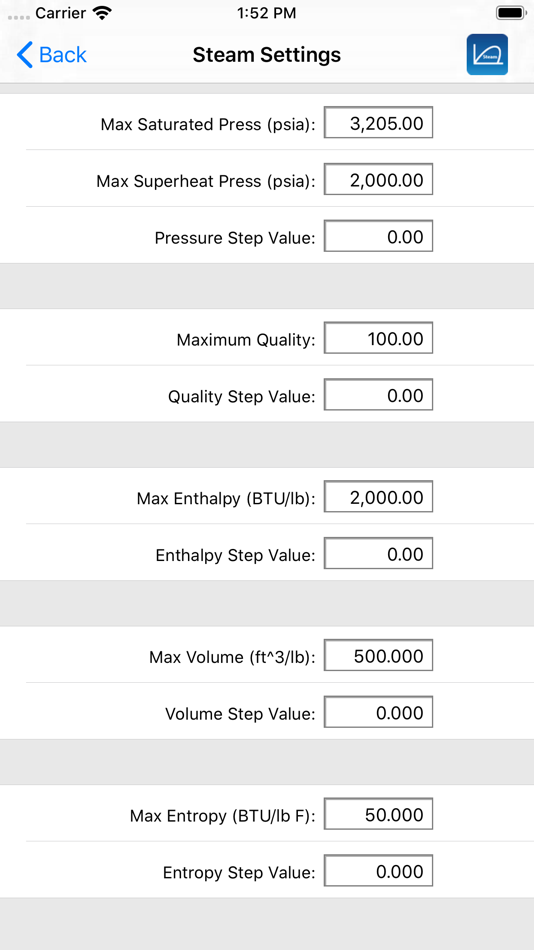The width and height of the screenshot is (534, 950).
Task: Tap the back chevron arrow
Action: [x=24, y=55]
